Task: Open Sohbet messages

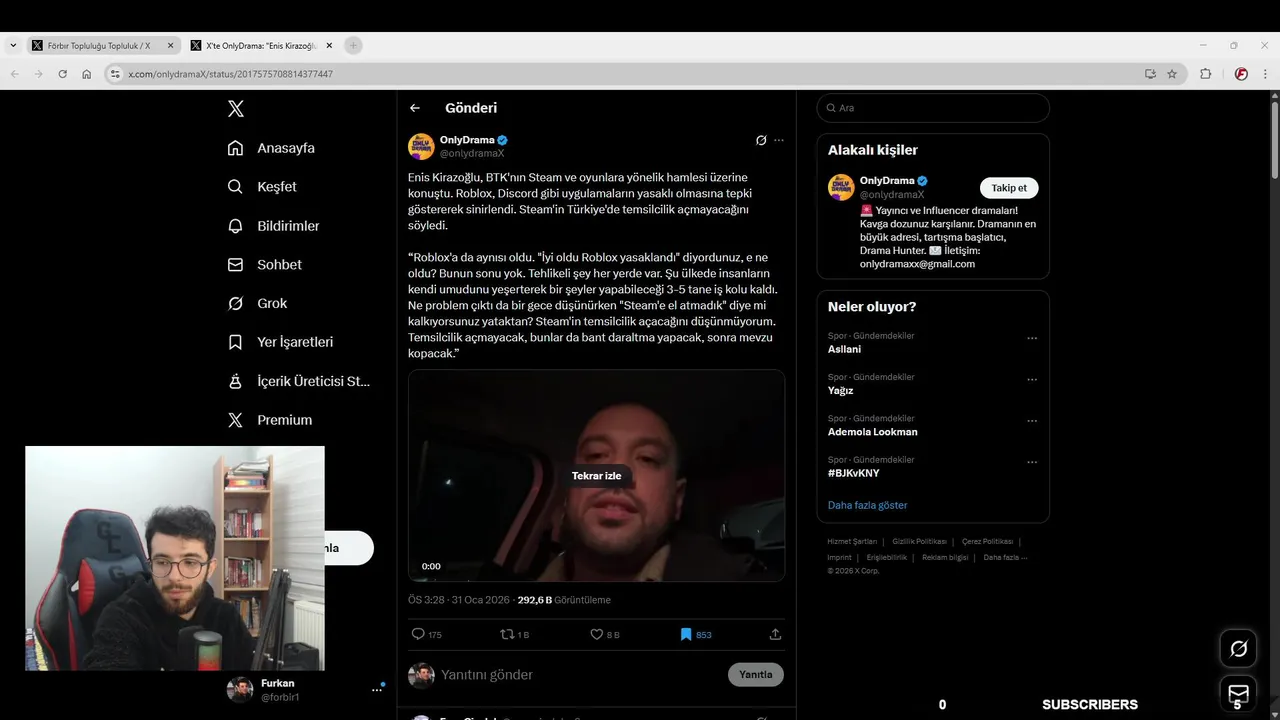Action: (265, 265)
